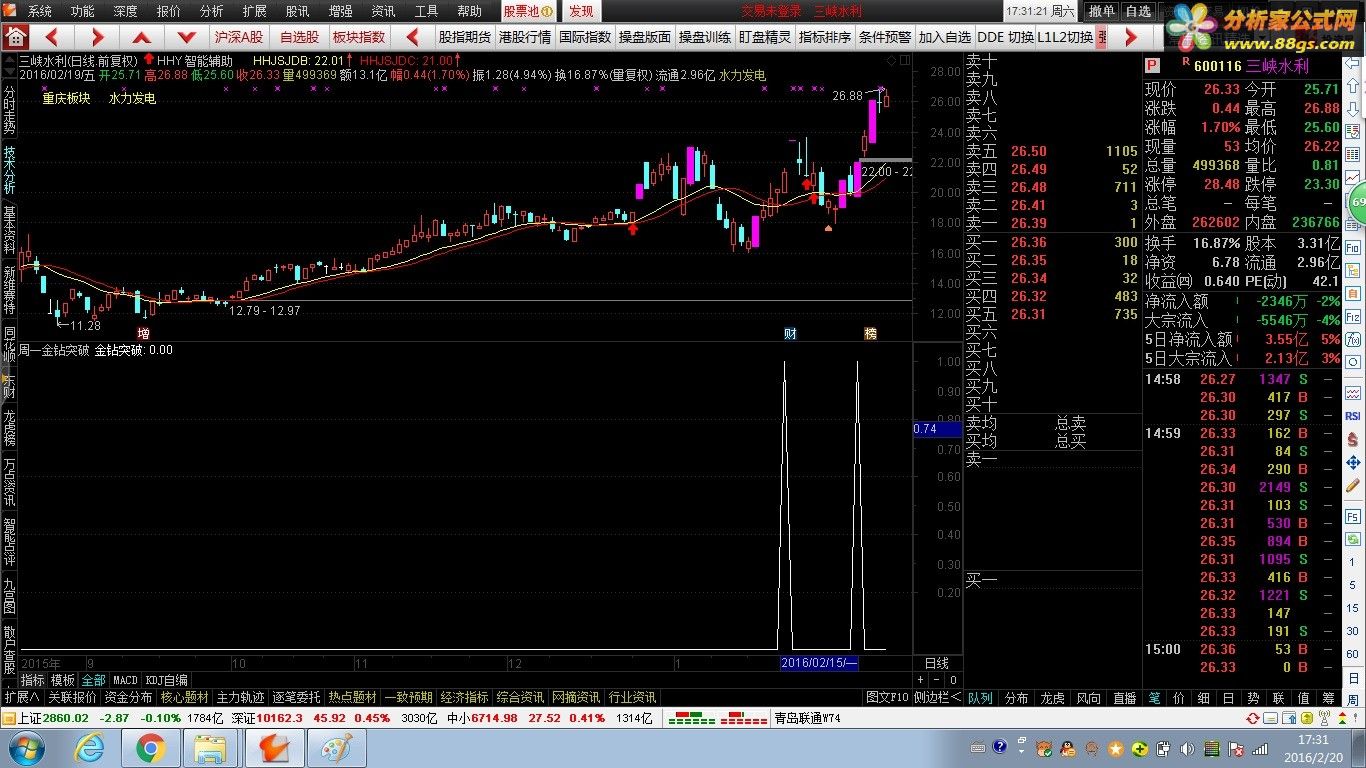The width and height of the screenshot is (1366, 768).
Task: Select the 全部 indicator tab
Action: point(93,680)
